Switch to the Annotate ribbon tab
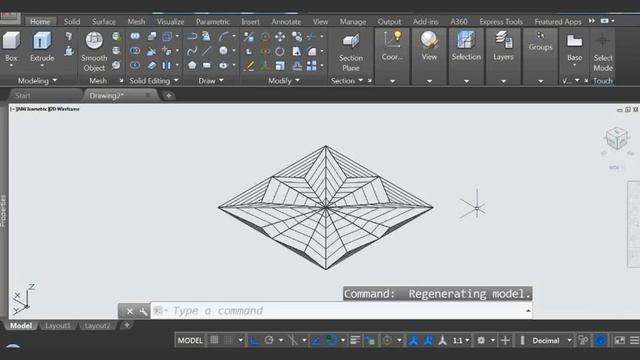The image size is (640, 360). coord(286,22)
